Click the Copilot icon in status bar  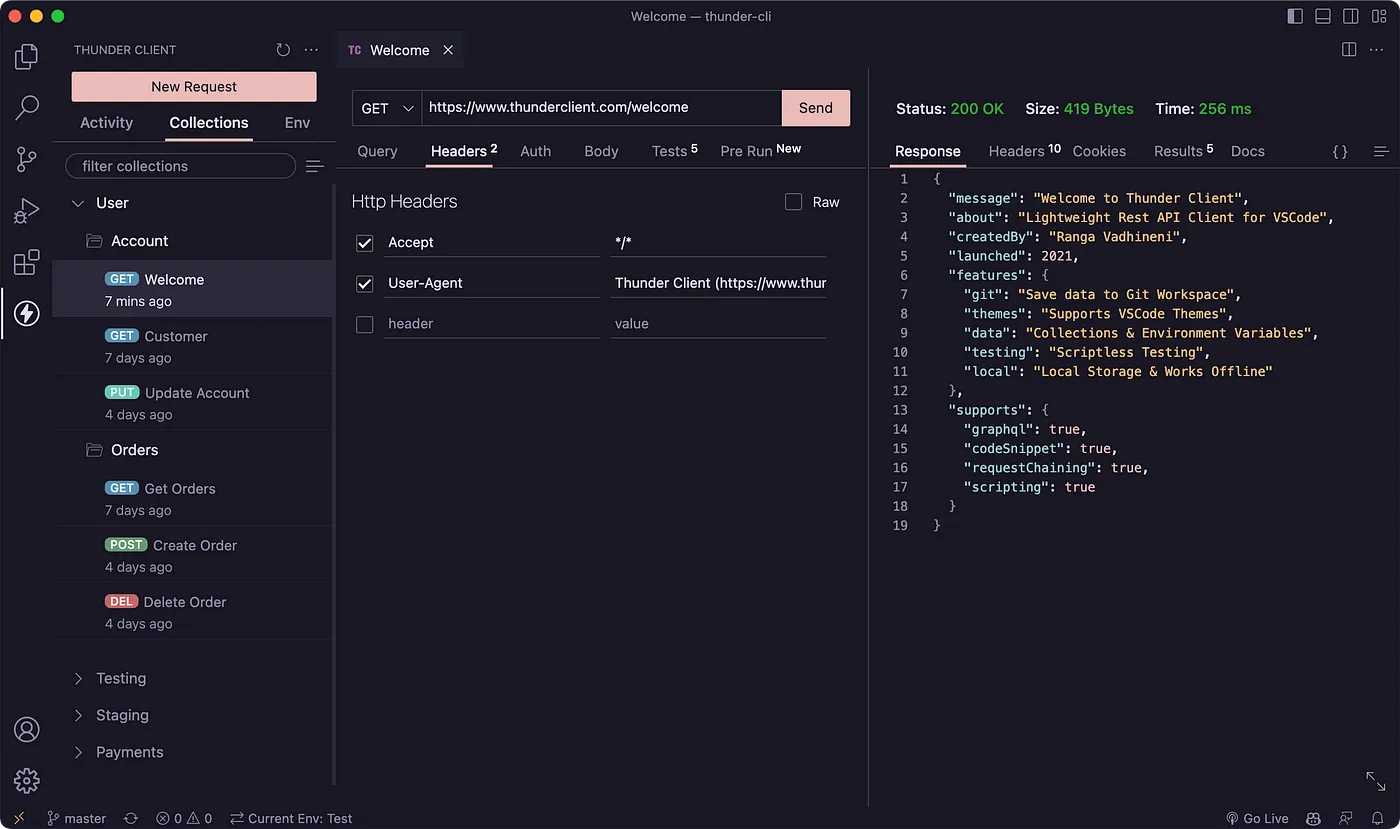click(1314, 818)
